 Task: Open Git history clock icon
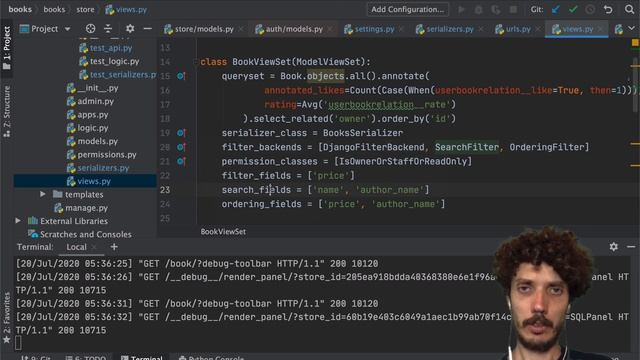point(590,9)
